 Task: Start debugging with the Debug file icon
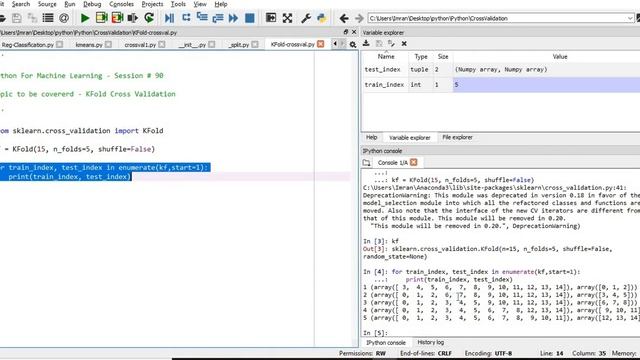pos(169,18)
